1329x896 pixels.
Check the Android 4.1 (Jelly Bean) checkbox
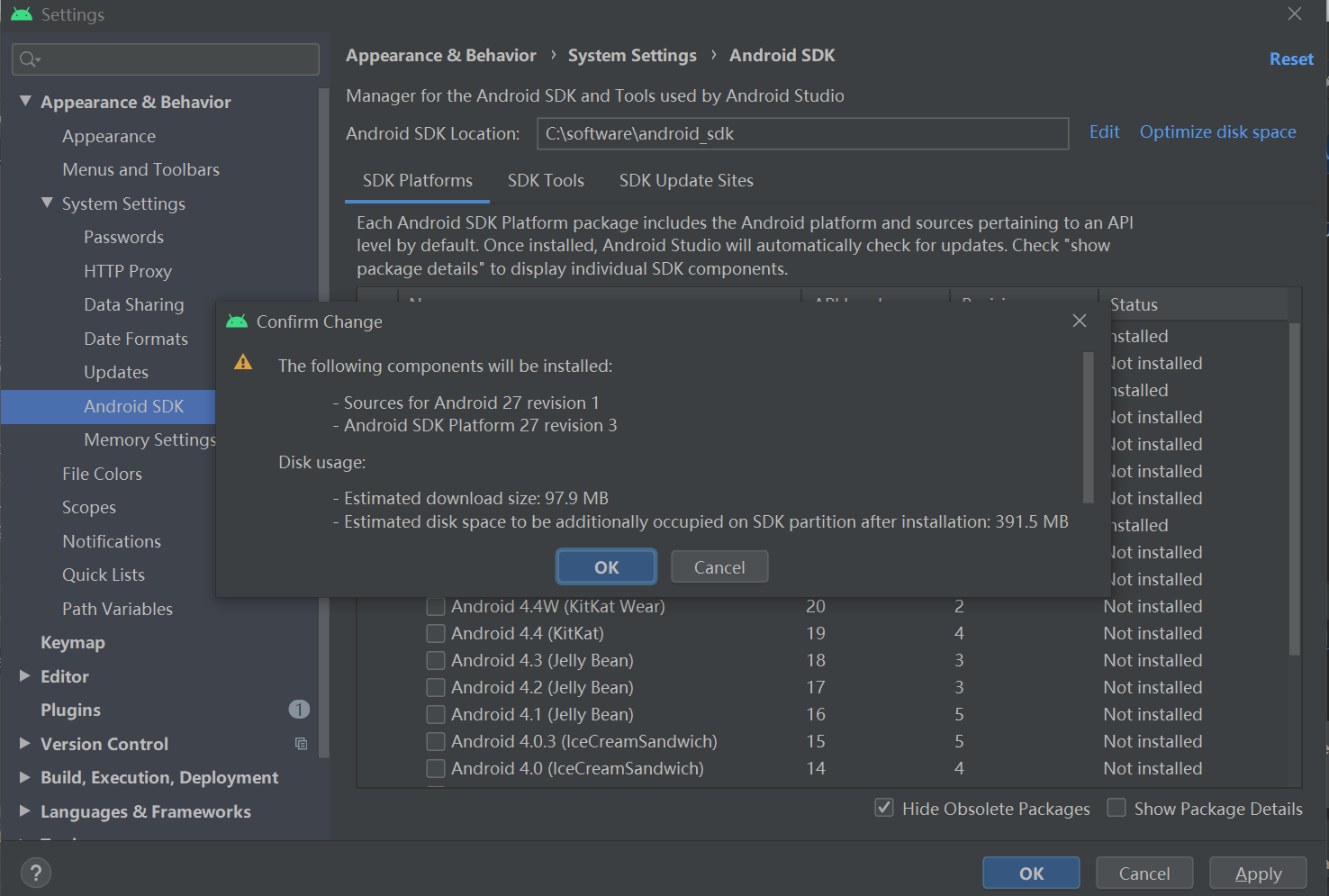click(436, 714)
